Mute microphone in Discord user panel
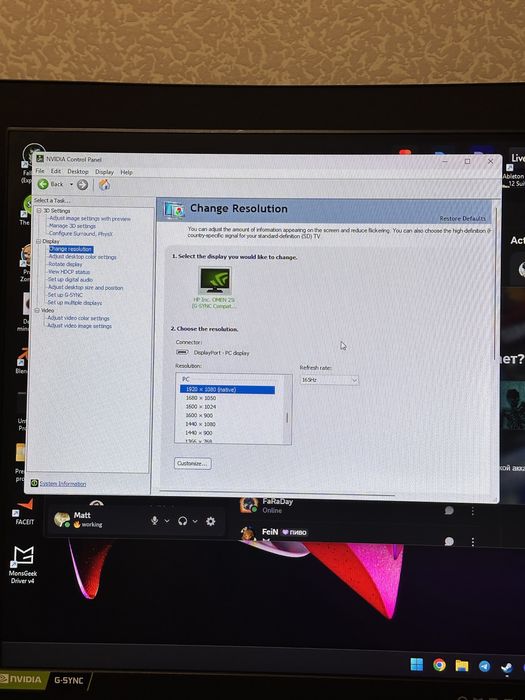The image size is (525, 700). pos(154,521)
